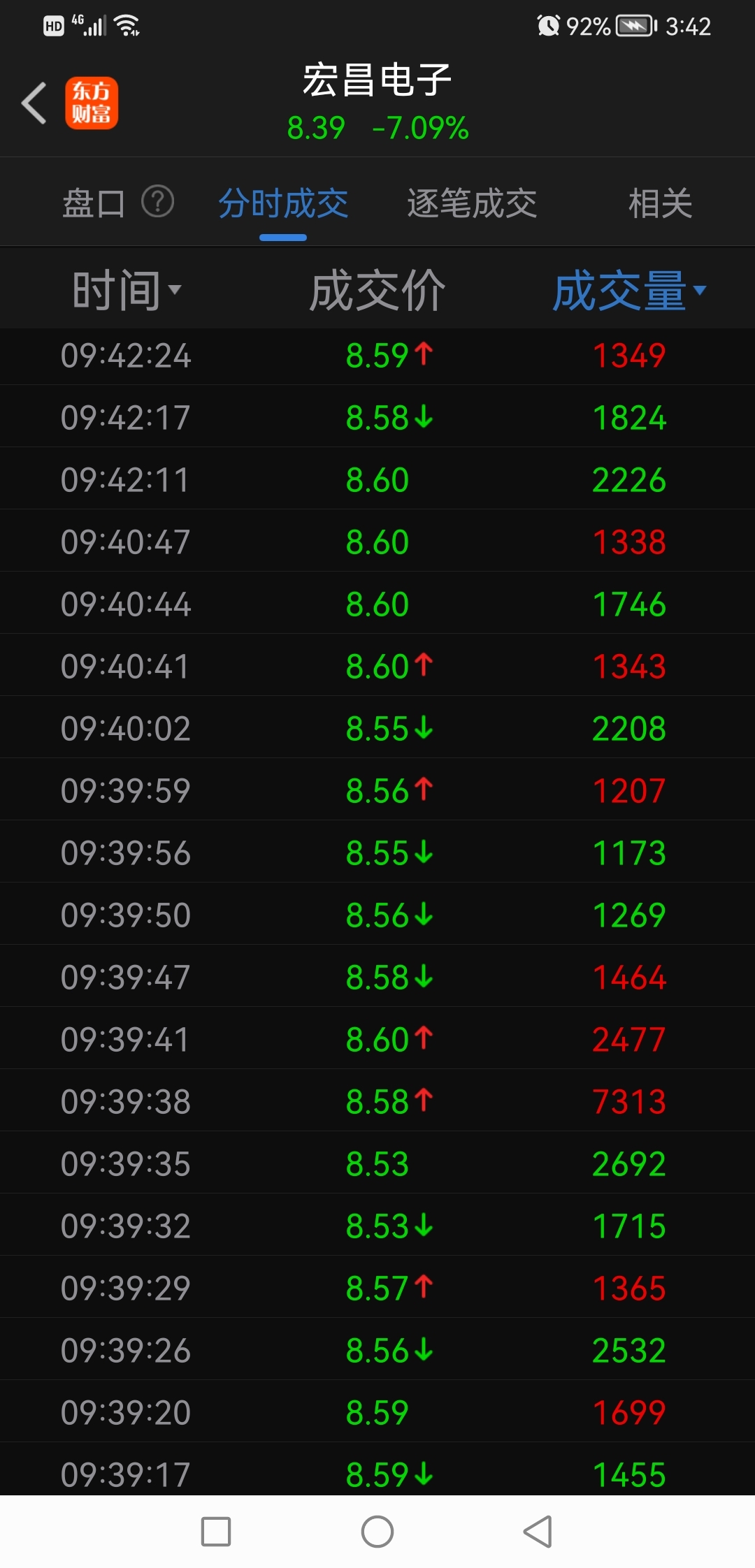Select the 09:39:20 time entry
The image size is (755, 1568).
126,1413
